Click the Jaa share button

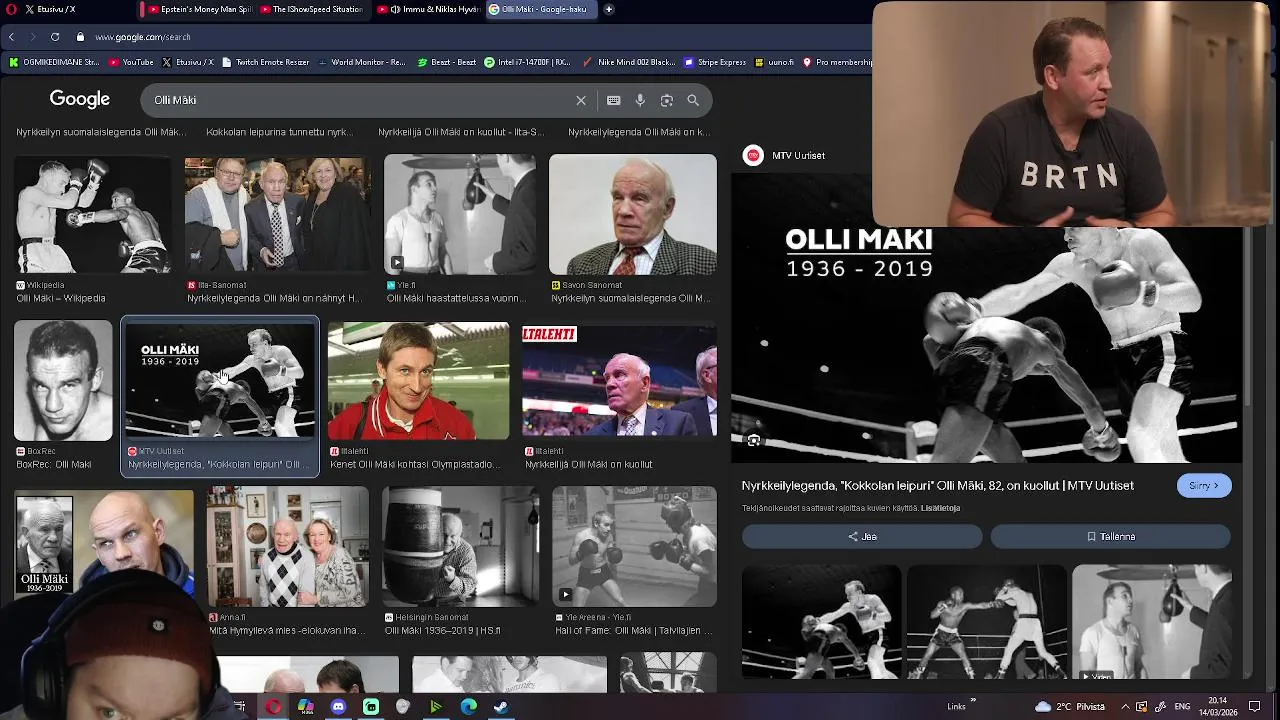tap(862, 536)
